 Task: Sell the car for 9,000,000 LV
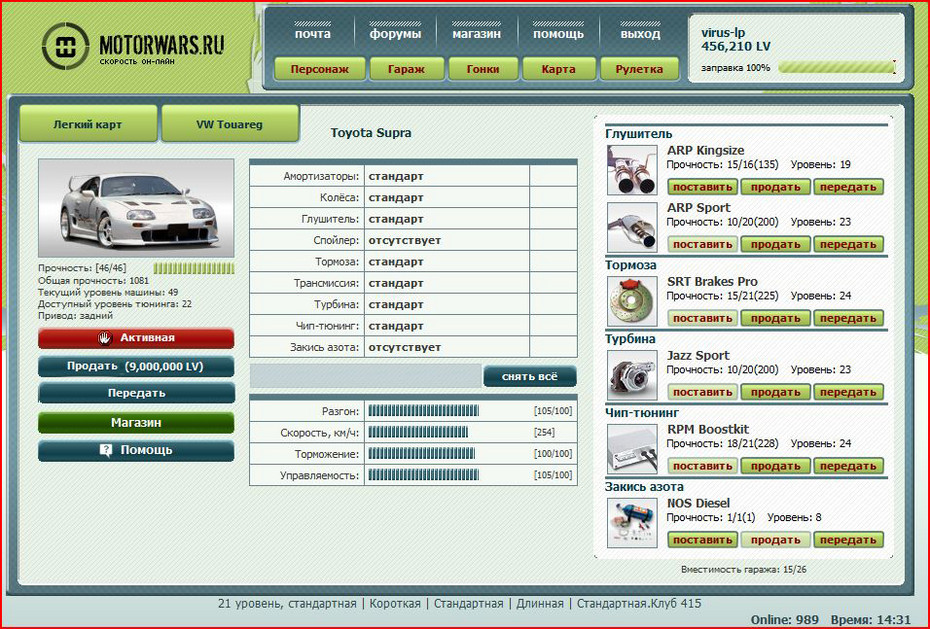tap(136, 366)
